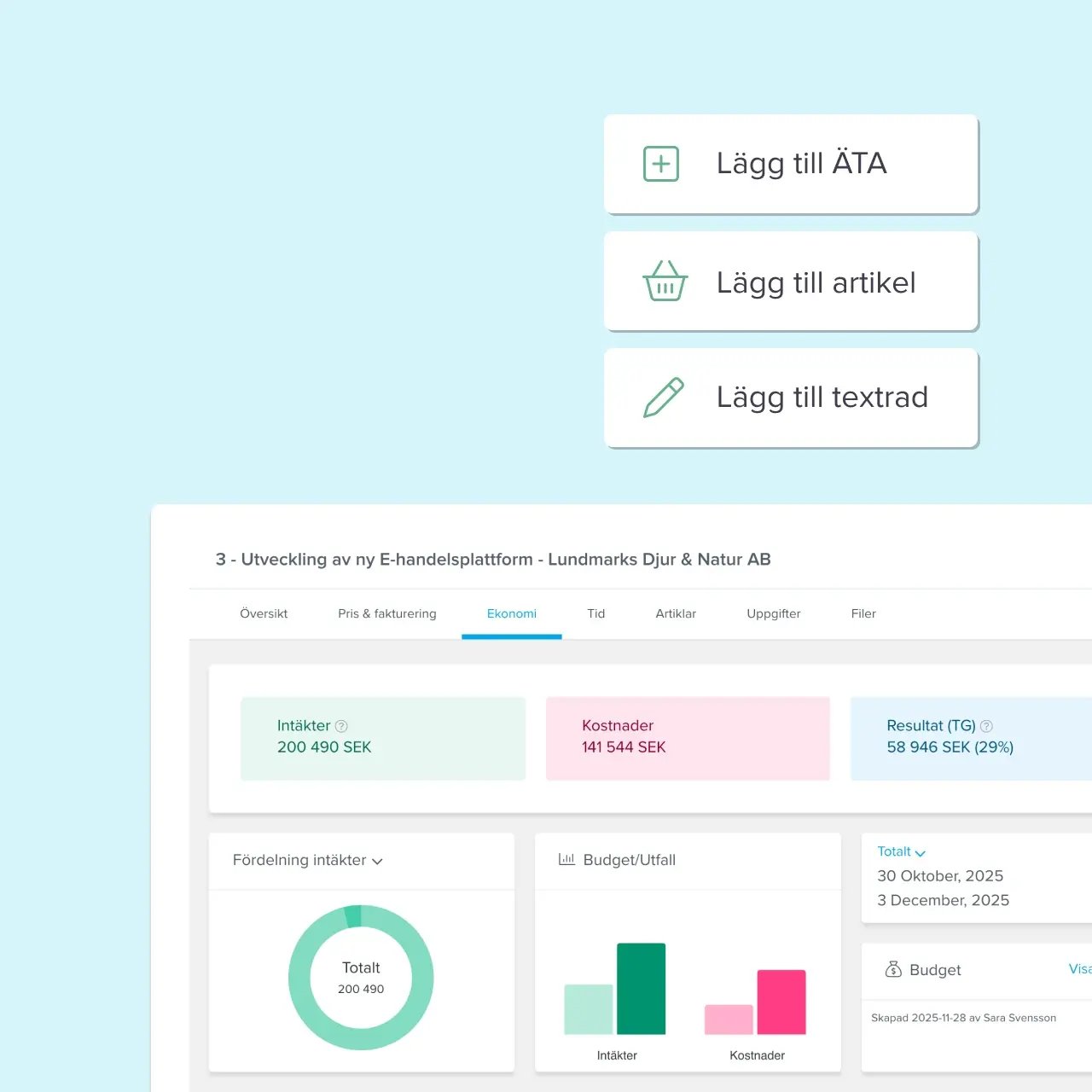The image size is (1092, 1092).
Task: Click help icon next to Intäkter
Action: pos(341,726)
